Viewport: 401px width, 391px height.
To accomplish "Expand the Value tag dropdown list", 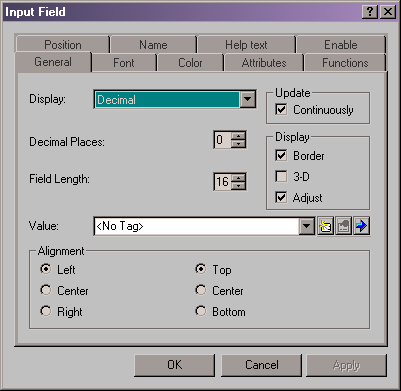I will pos(306,227).
